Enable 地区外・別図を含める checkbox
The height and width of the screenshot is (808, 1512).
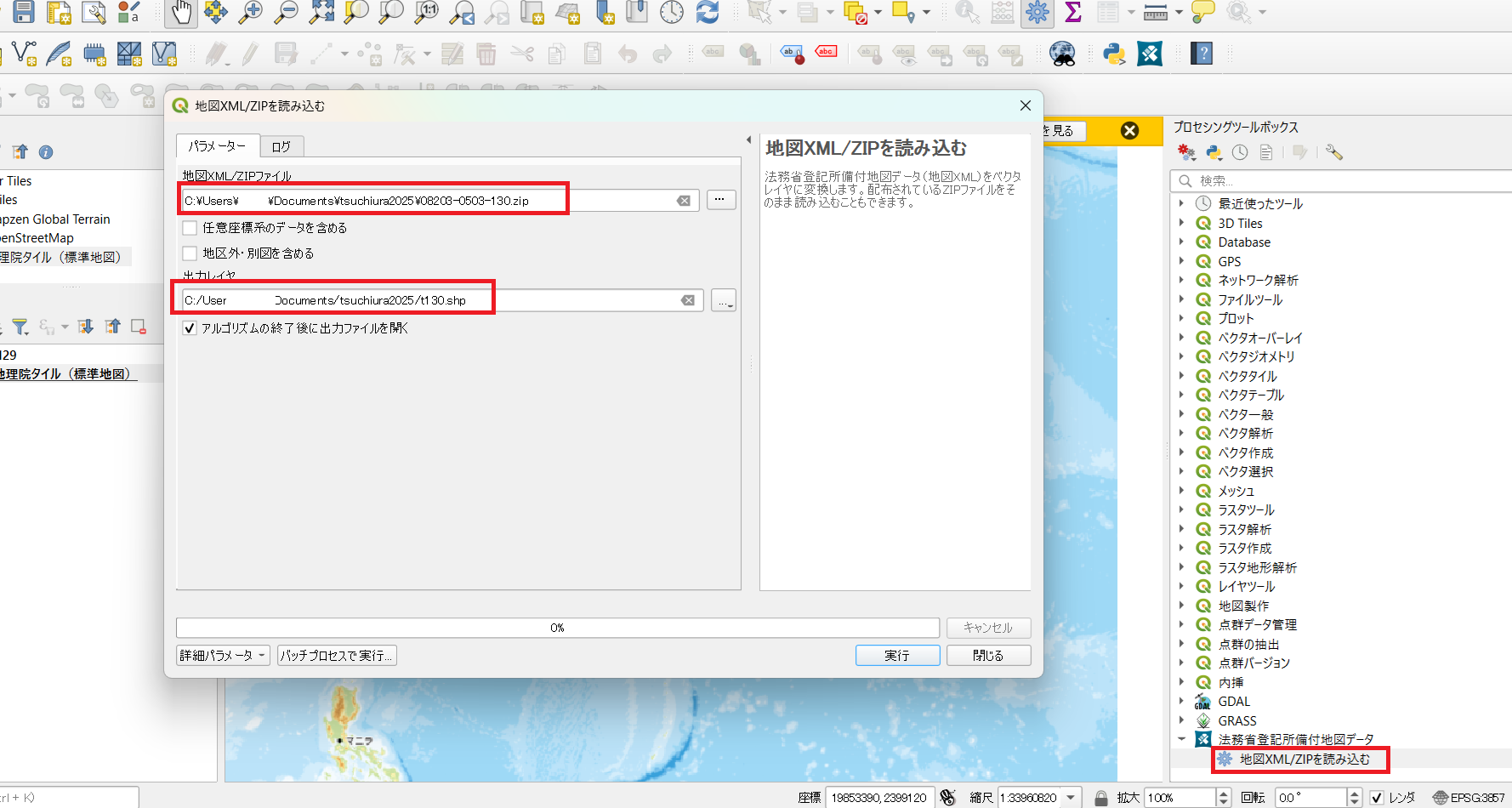click(x=190, y=253)
